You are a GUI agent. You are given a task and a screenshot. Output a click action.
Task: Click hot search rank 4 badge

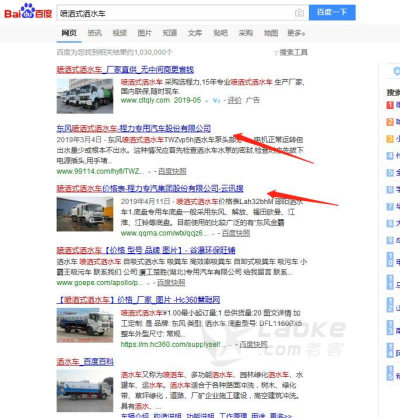[x=390, y=156]
